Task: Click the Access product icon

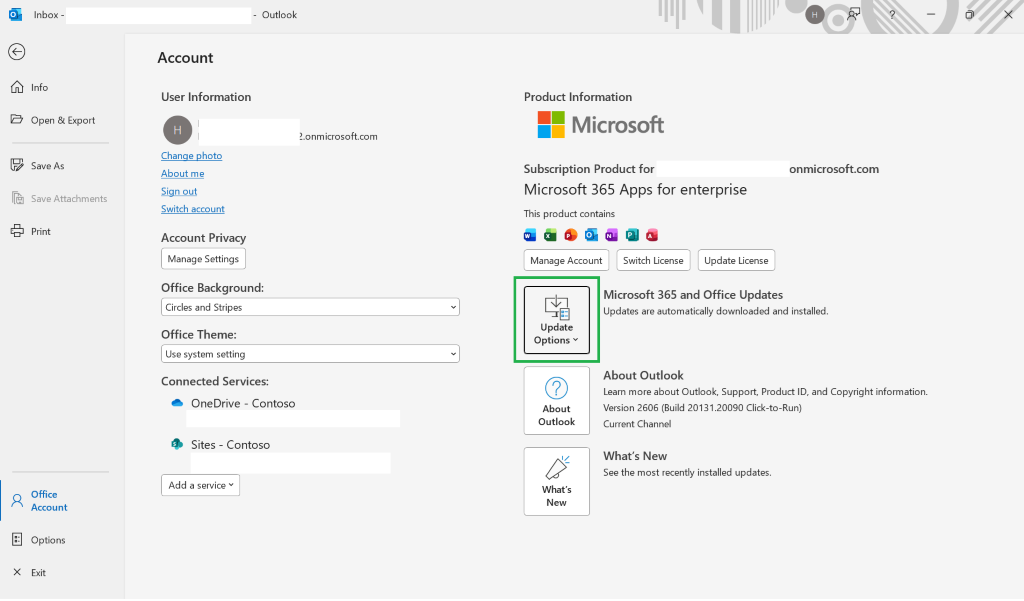Action: pyautogui.click(x=652, y=235)
